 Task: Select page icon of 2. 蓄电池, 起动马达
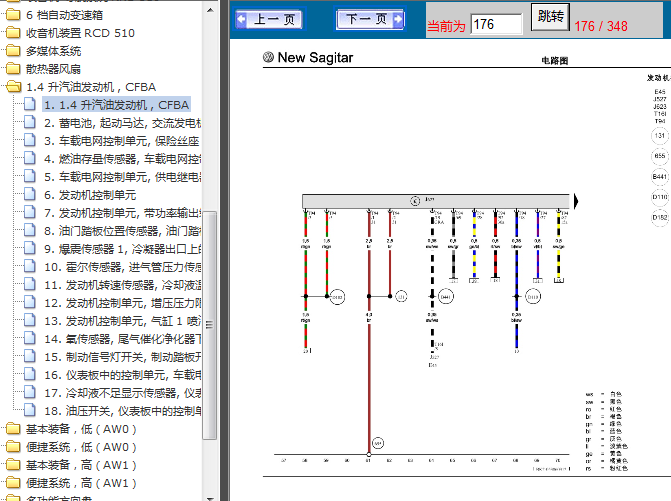(30, 122)
